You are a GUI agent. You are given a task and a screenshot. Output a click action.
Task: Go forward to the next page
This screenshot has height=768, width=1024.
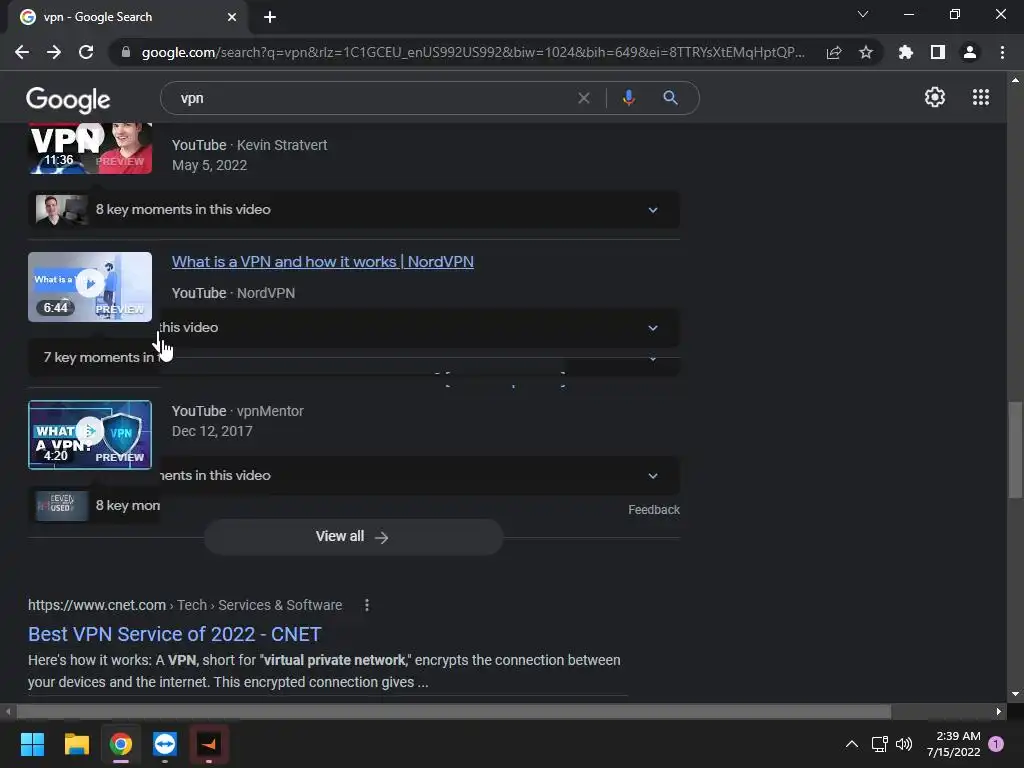(x=54, y=52)
